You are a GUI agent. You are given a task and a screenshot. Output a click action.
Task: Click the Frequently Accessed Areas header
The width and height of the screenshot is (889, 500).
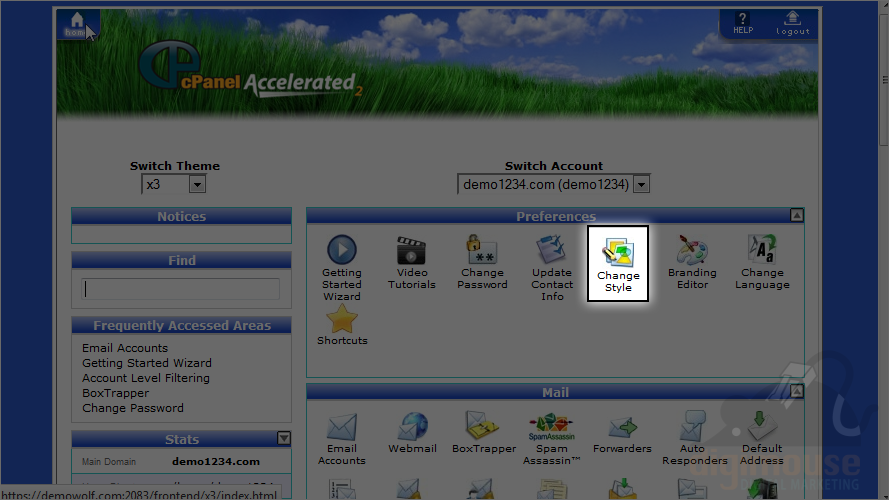[x=181, y=325]
